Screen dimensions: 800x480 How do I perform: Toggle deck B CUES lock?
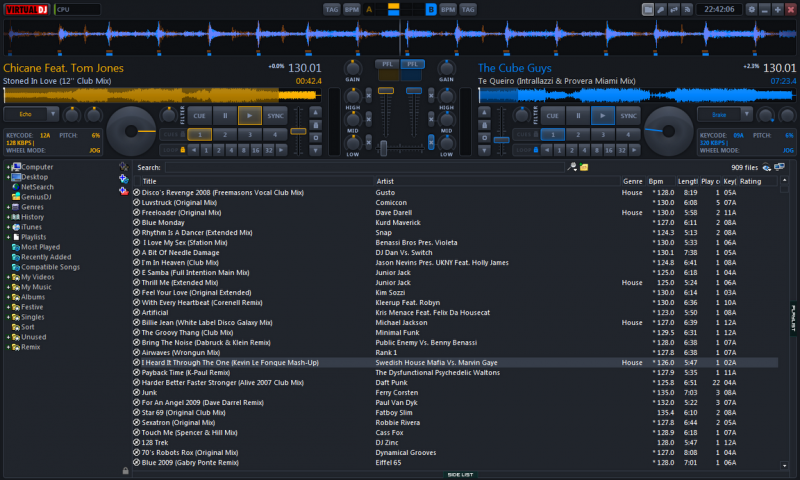click(536, 135)
